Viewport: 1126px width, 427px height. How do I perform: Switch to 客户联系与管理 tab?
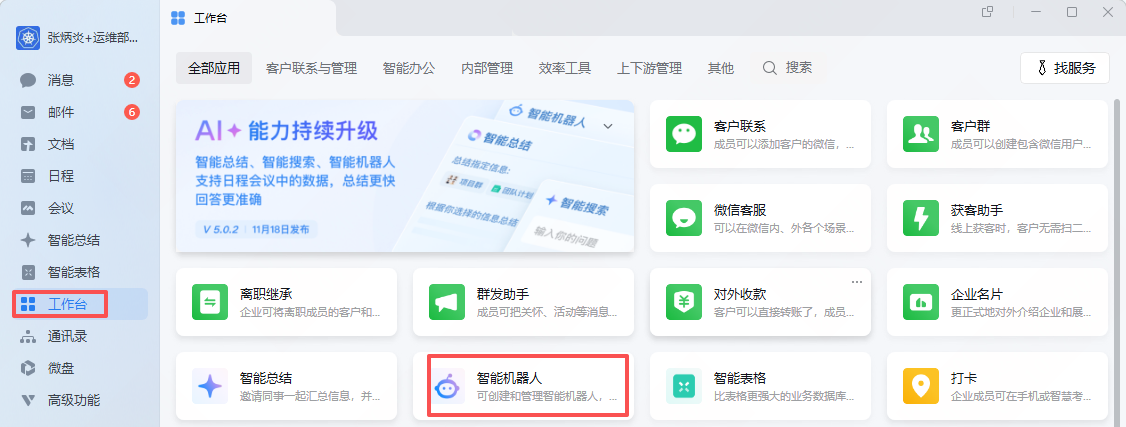(311, 68)
